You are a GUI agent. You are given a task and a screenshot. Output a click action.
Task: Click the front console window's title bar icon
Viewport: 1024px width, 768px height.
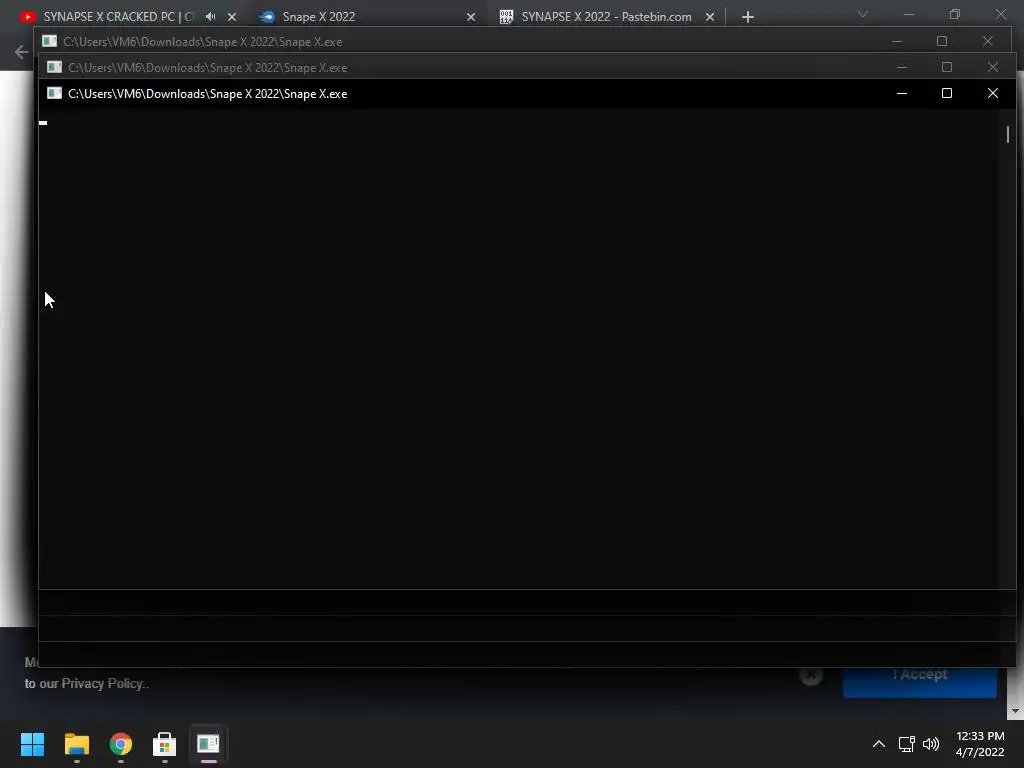click(x=54, y=93)
